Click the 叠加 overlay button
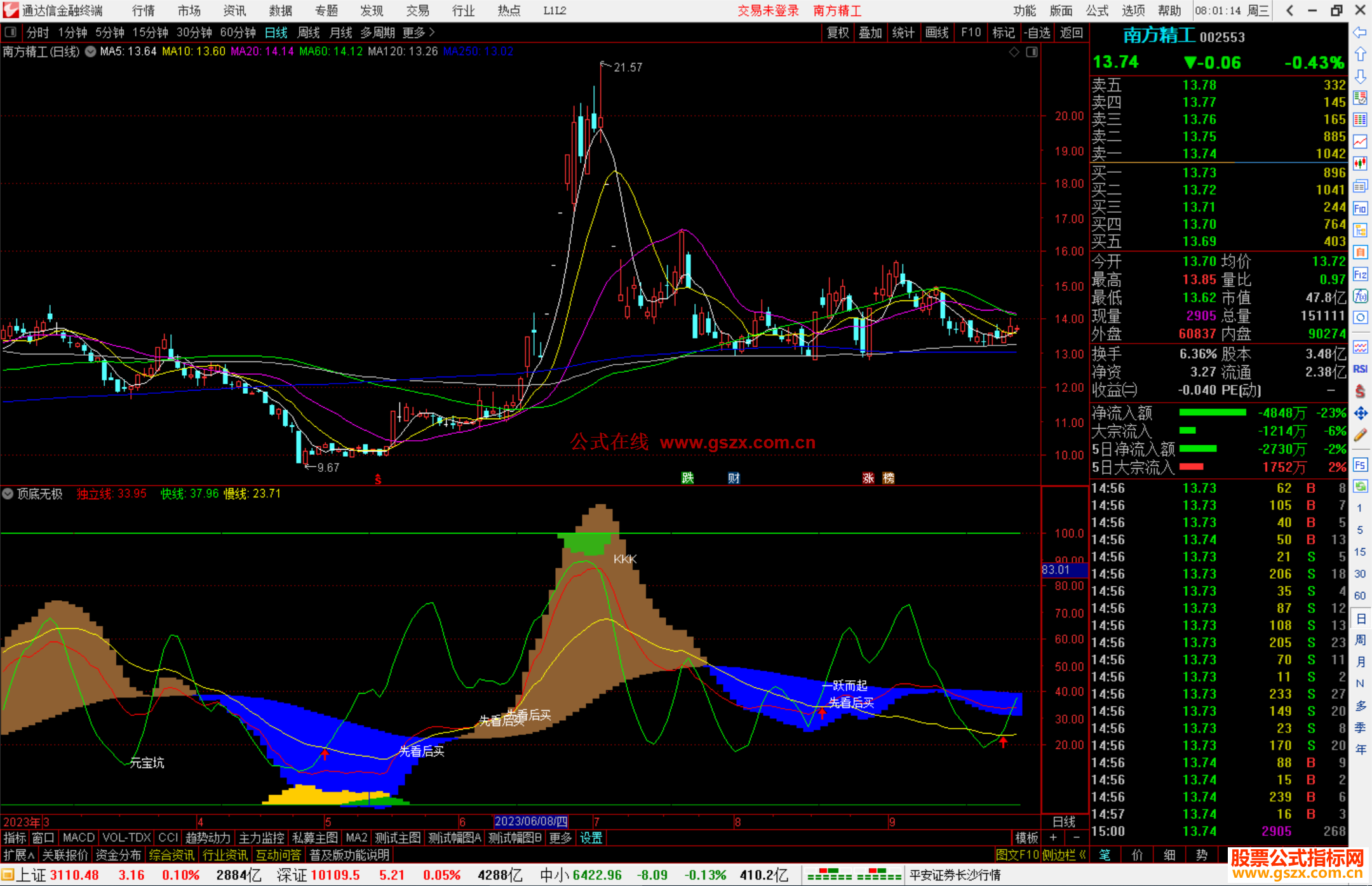The height and width of the screenshot is (886, 1372). click(x=870, y=32)
